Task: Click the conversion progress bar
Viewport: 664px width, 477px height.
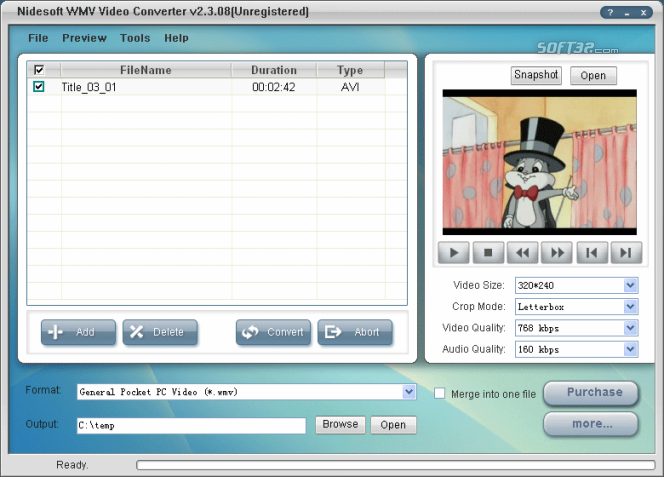Action: point(396,465)
